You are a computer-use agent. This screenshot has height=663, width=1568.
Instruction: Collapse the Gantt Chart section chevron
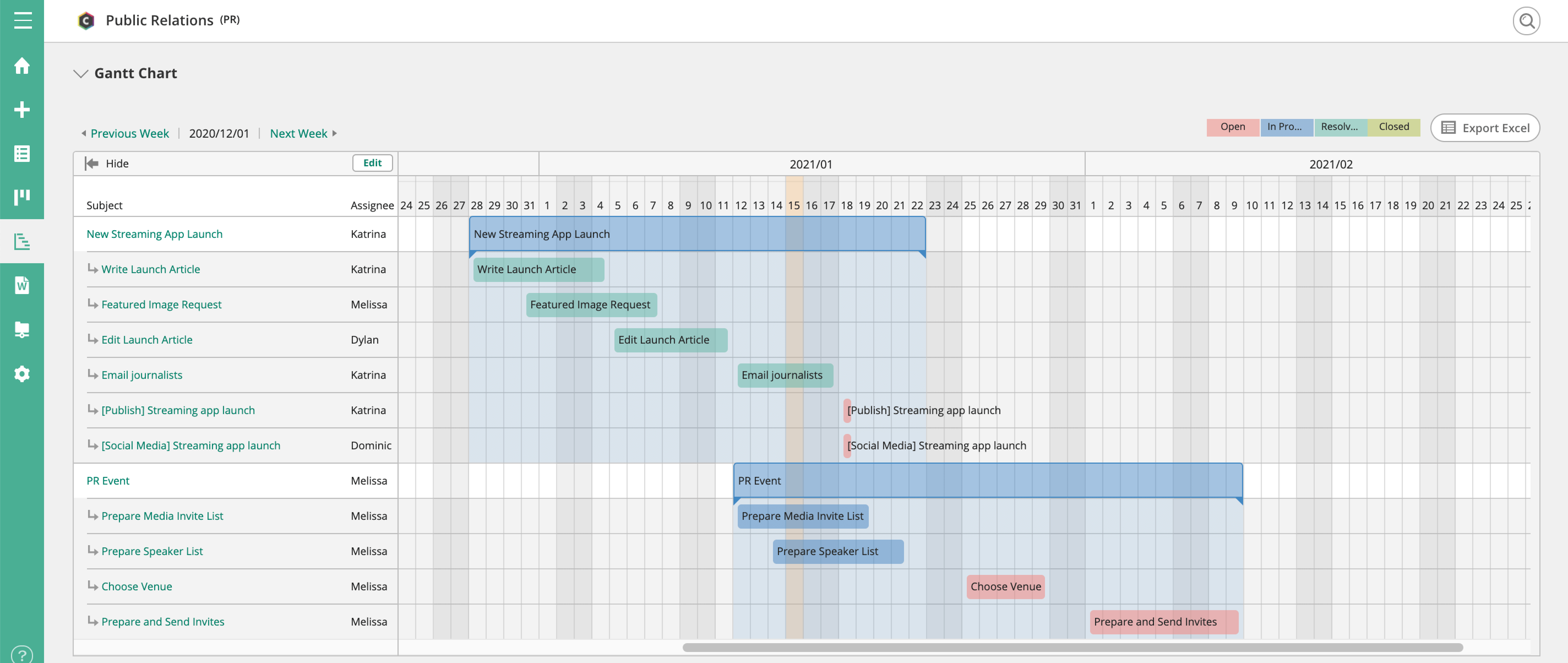[x=80, y=74]
